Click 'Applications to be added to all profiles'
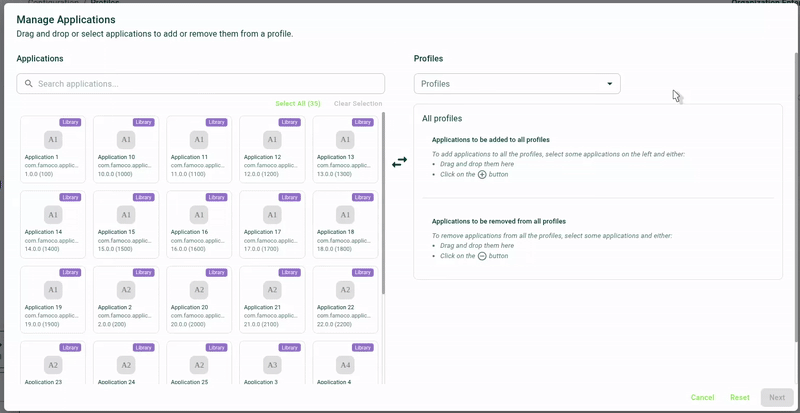This screenshot has width=800, height=413. click(491, 139)
